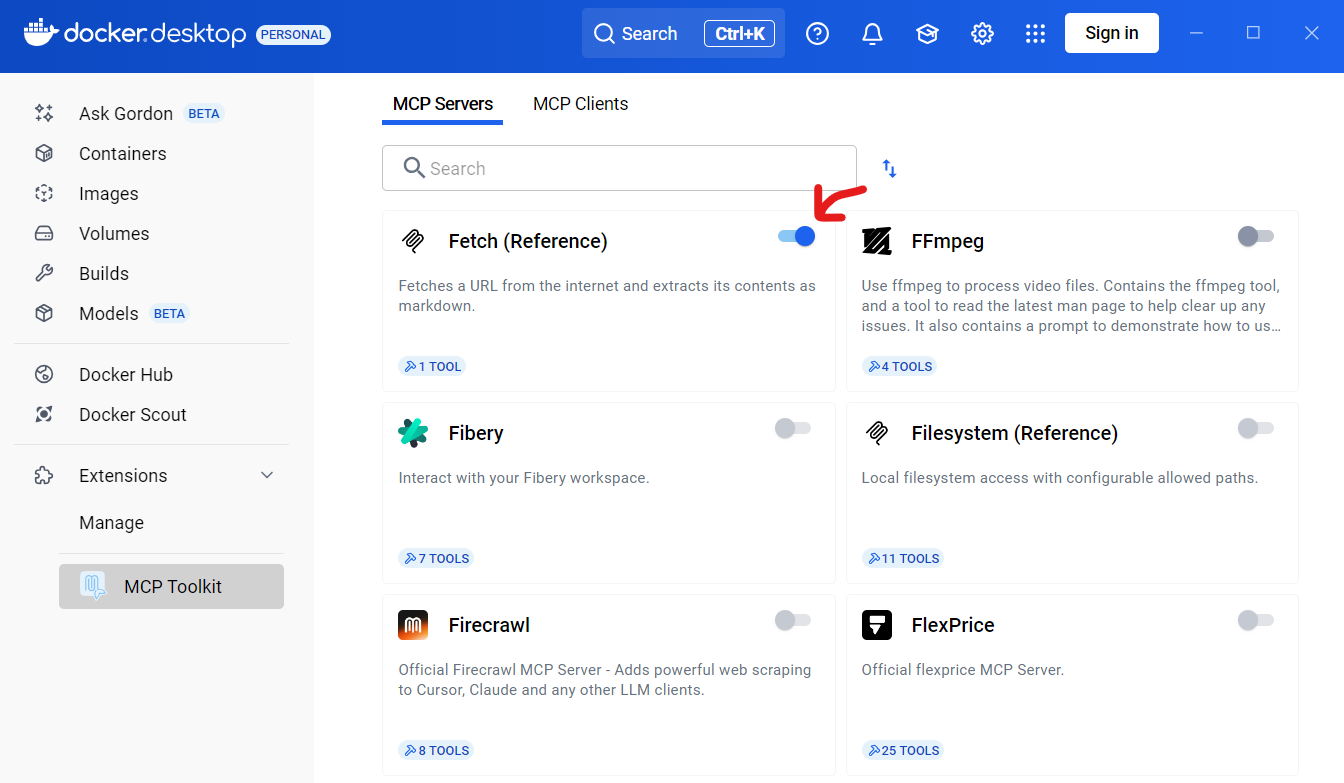Open the Fetch (Reference) card title

pos(528,241)
